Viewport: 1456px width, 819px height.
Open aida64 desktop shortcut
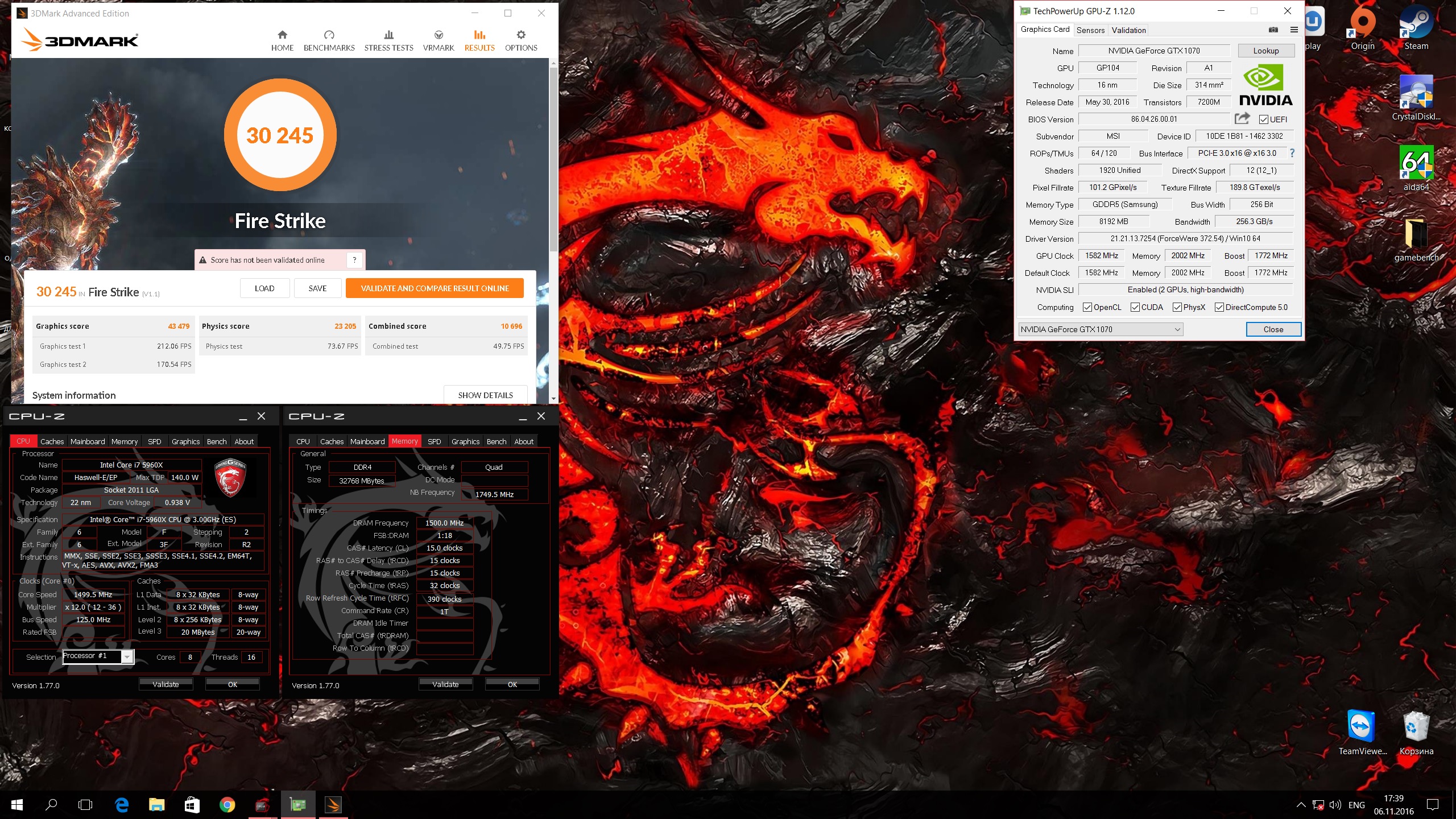click(1416, 168)
